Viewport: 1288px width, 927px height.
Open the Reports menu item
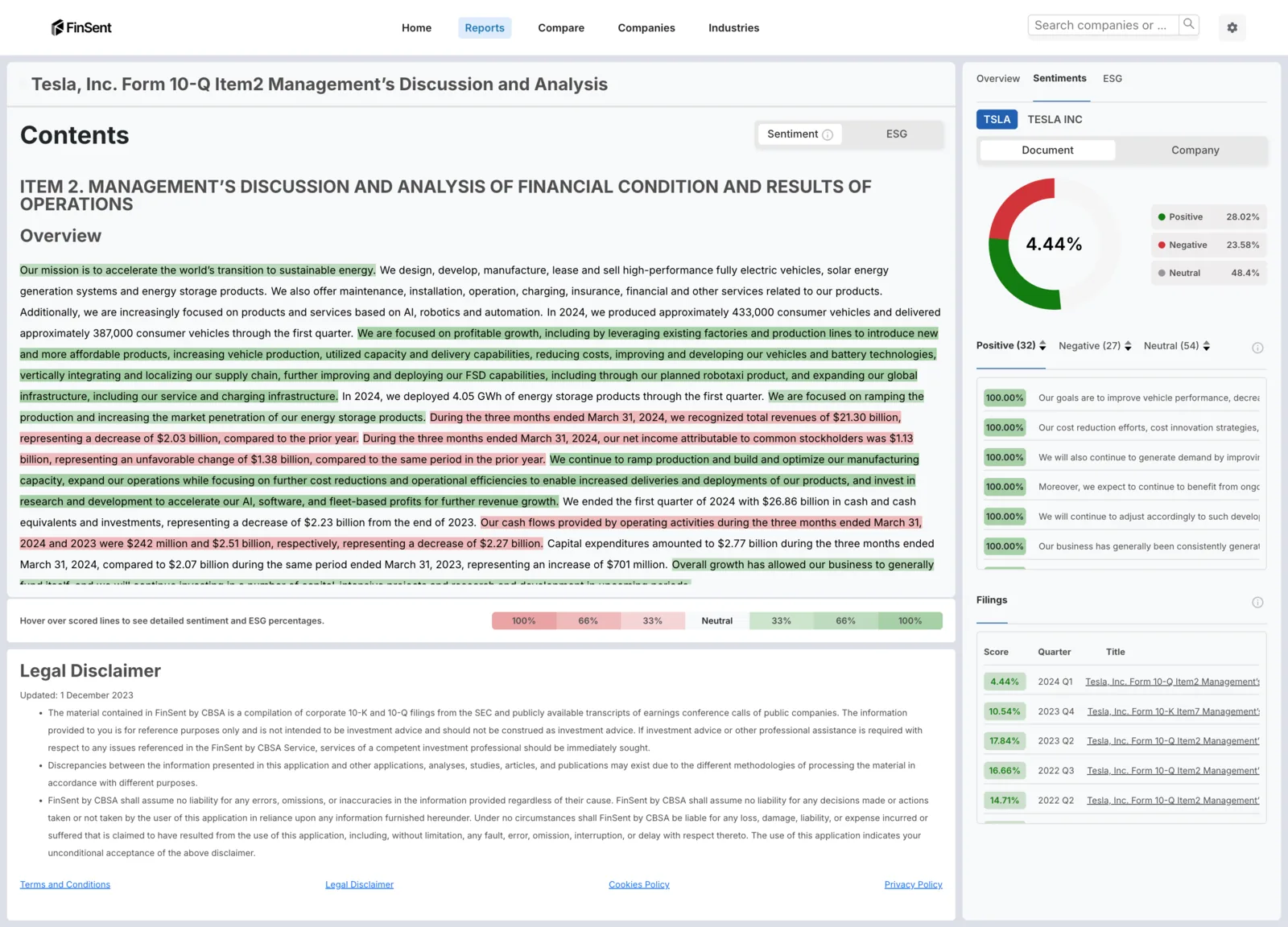pos(485,28)
